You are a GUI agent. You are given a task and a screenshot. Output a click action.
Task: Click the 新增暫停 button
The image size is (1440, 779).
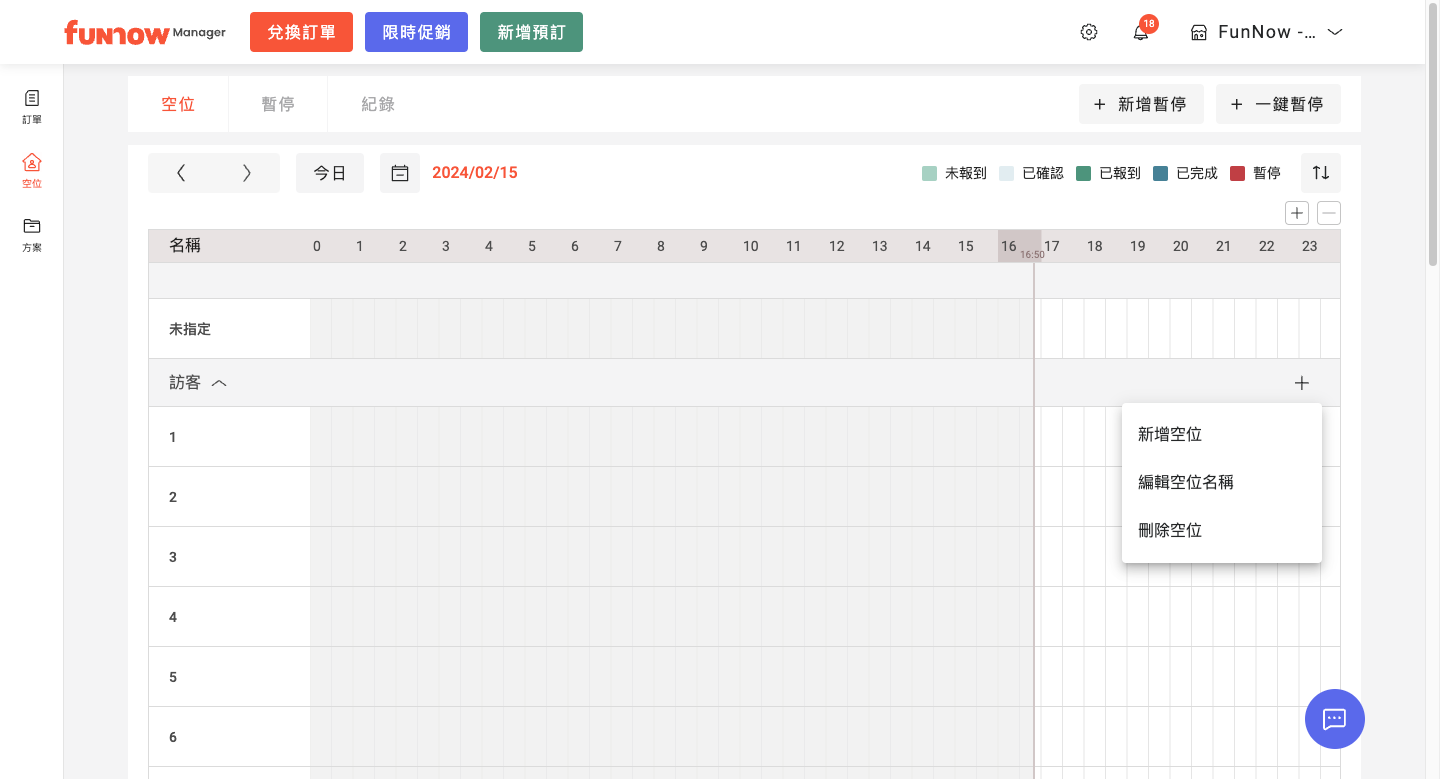1141,104
